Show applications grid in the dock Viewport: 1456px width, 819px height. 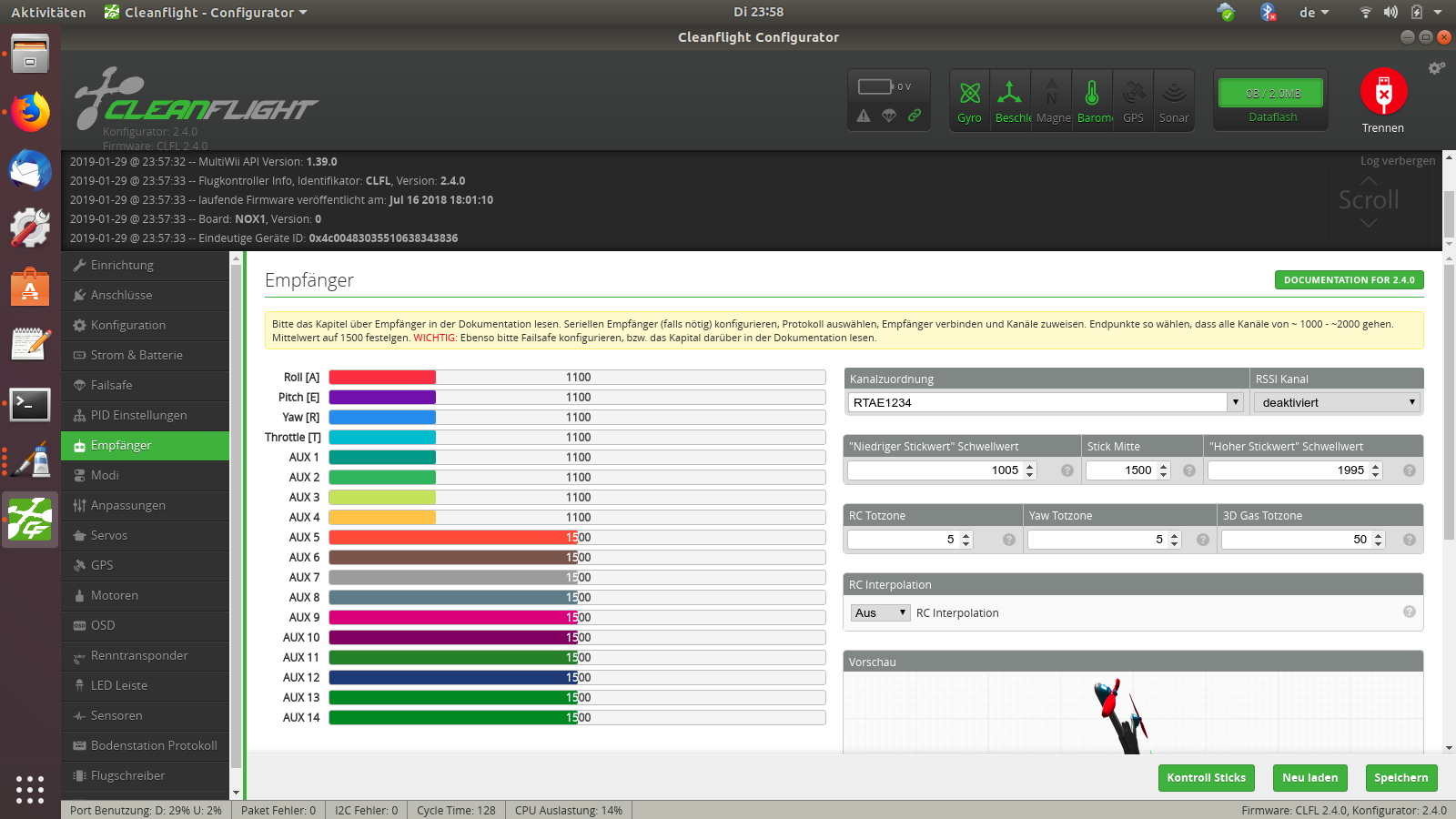pos(30,789)
